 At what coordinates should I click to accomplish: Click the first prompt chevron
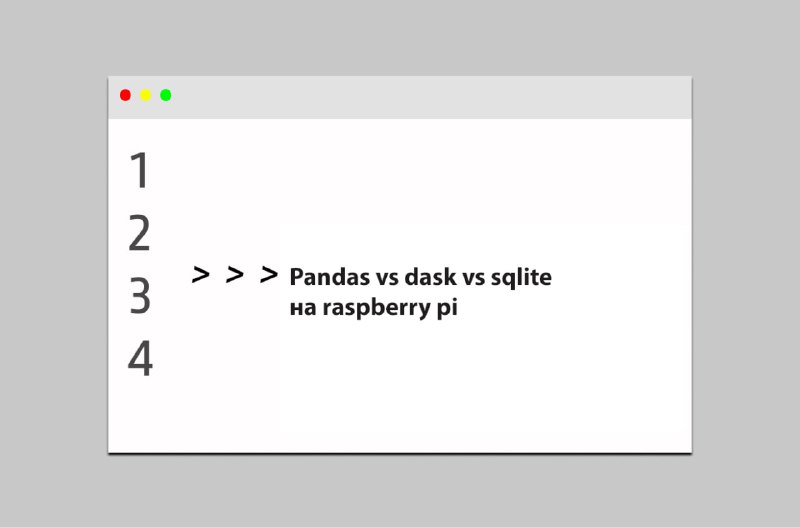[201, 274]
